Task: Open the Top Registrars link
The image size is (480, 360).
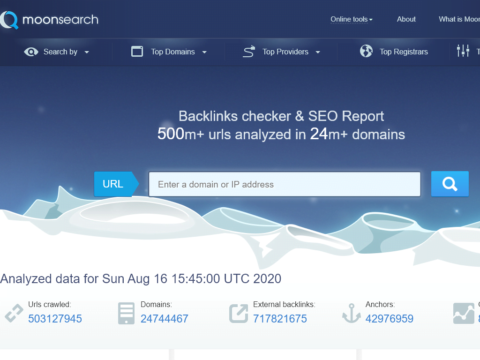Action: point(404,52)
